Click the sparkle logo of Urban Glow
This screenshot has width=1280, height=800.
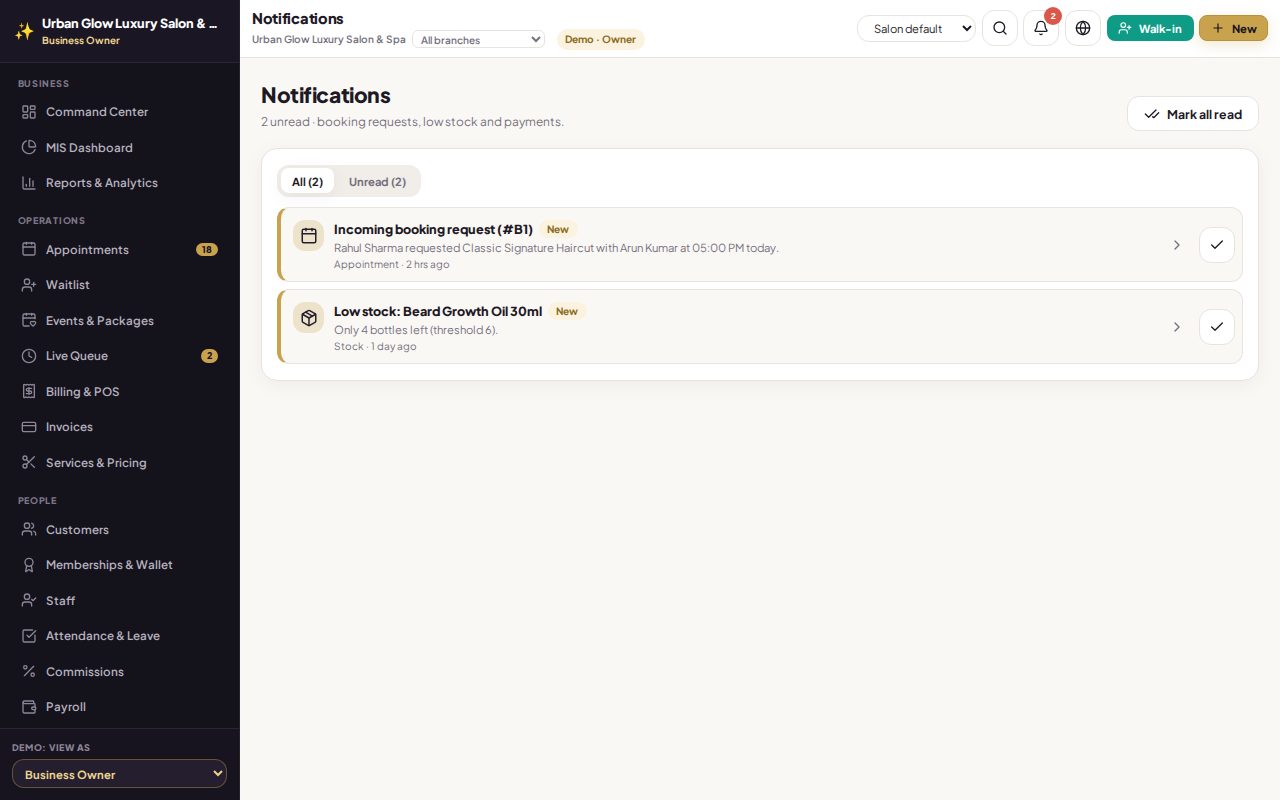tap(24, 31)
